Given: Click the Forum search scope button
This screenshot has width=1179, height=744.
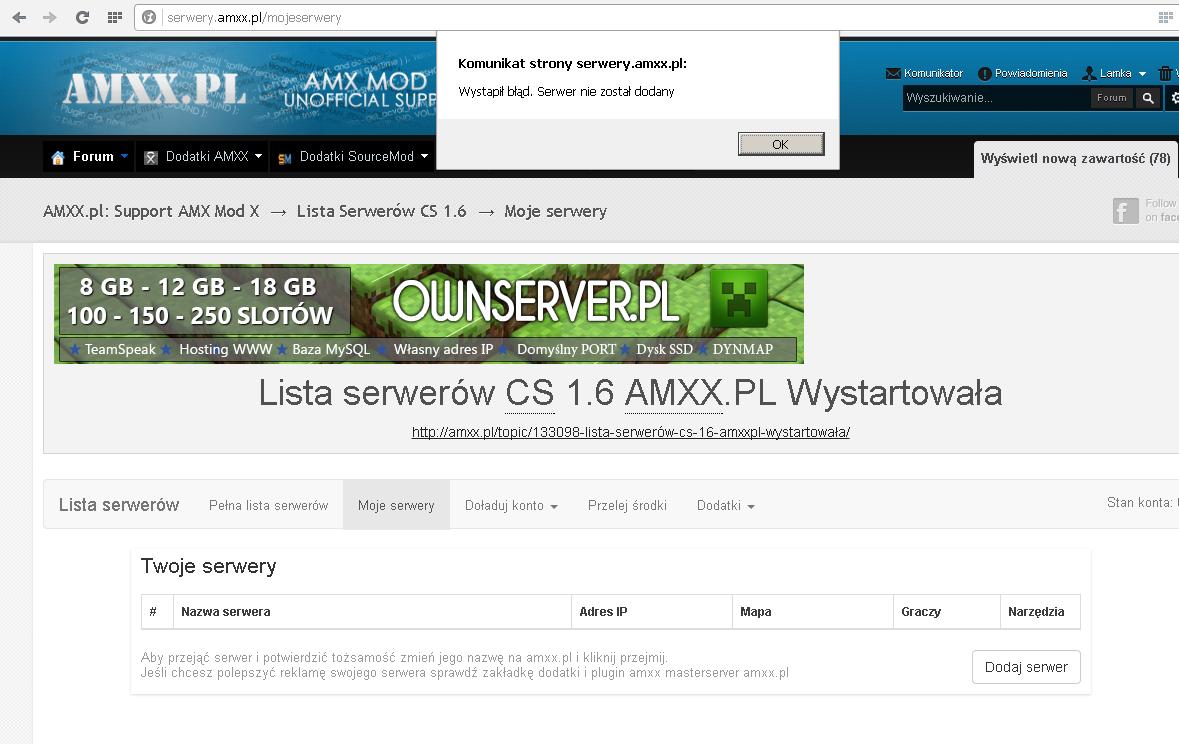Looking at the screenshot, I should tap(1111, 98).
